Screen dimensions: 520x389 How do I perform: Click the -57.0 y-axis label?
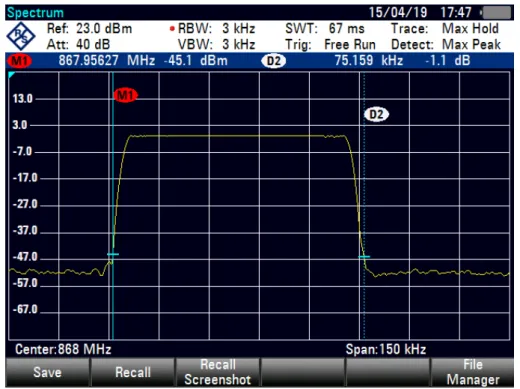pyautogui.click(x=25, y=283)
